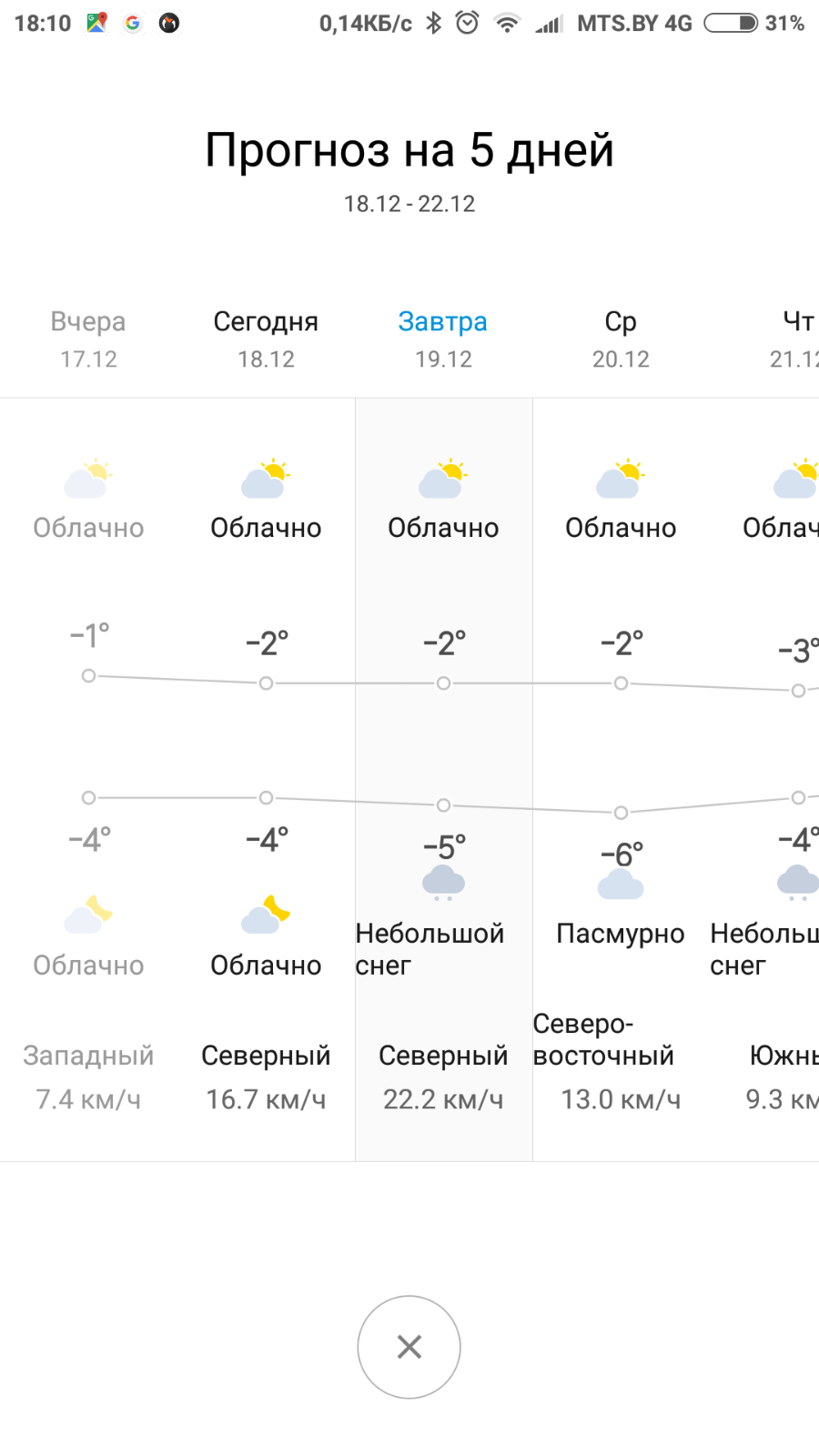Tap tomorrow's night light snow icon
Screen dimensions: 819x1456
coord(443,883)
